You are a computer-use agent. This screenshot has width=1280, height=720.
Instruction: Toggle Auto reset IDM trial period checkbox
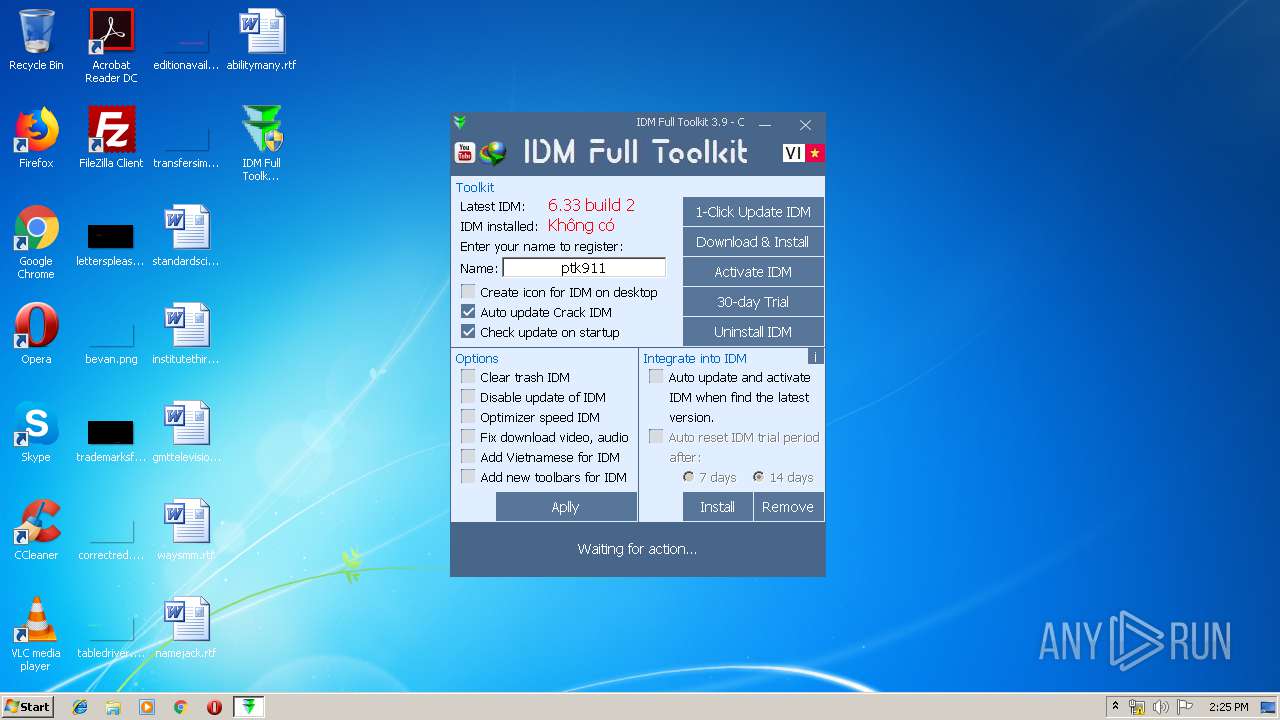[656, 437]
